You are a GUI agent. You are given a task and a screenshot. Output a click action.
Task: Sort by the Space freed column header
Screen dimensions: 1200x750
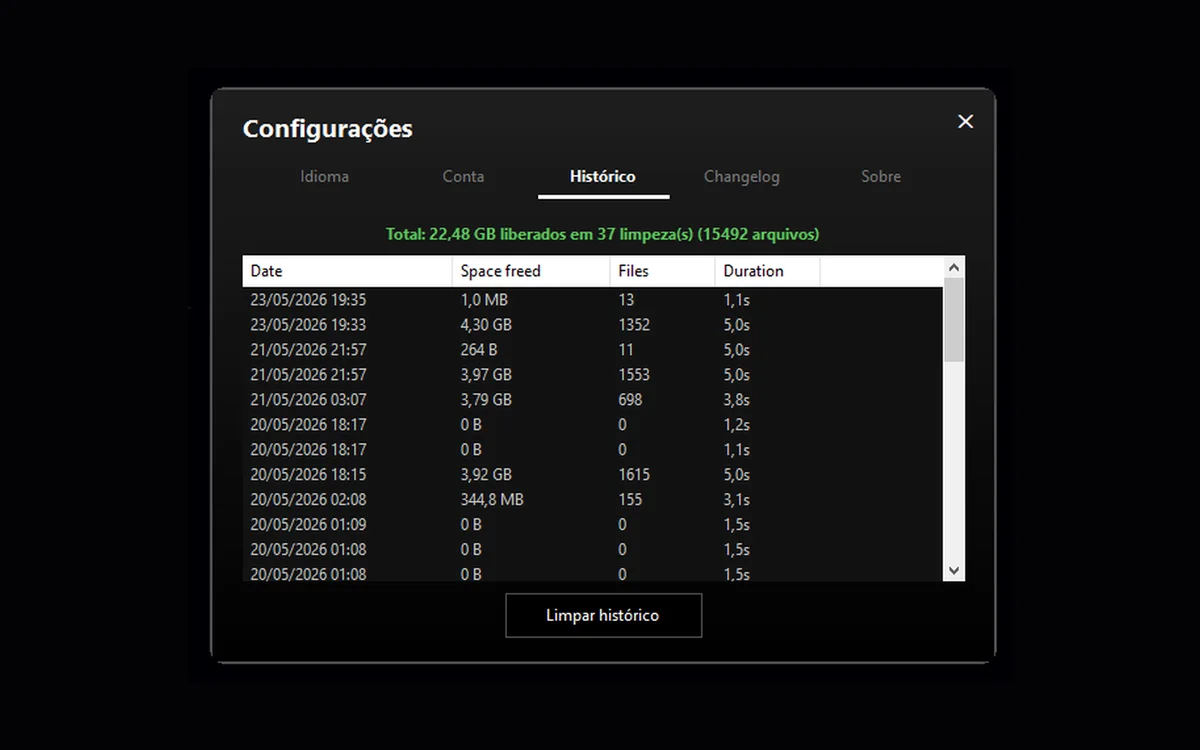click(x=531, y=271)
